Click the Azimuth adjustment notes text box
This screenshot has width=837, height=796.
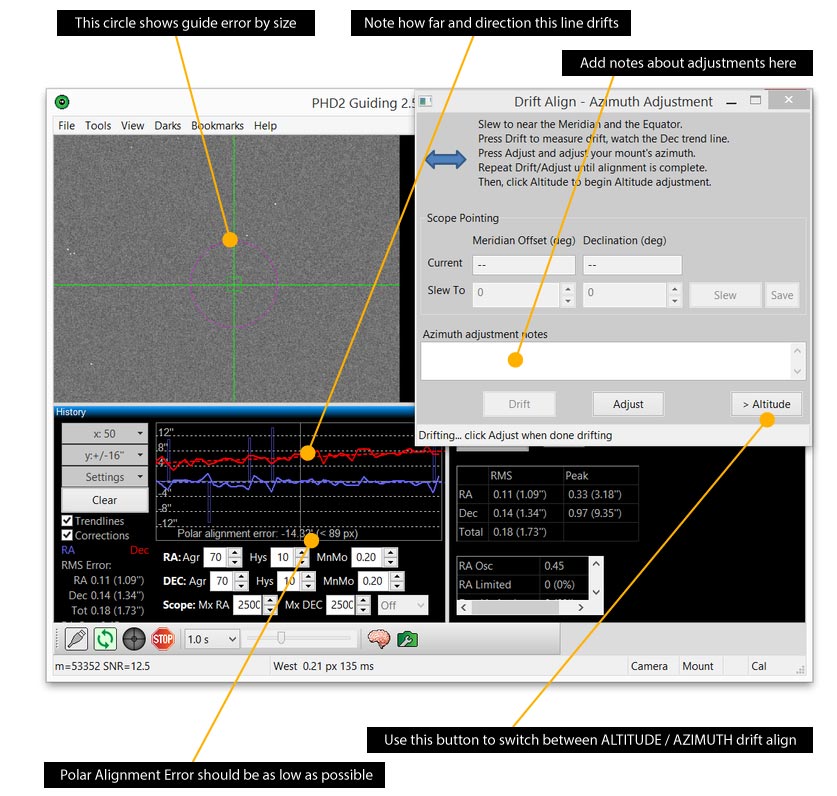point(612,361)
